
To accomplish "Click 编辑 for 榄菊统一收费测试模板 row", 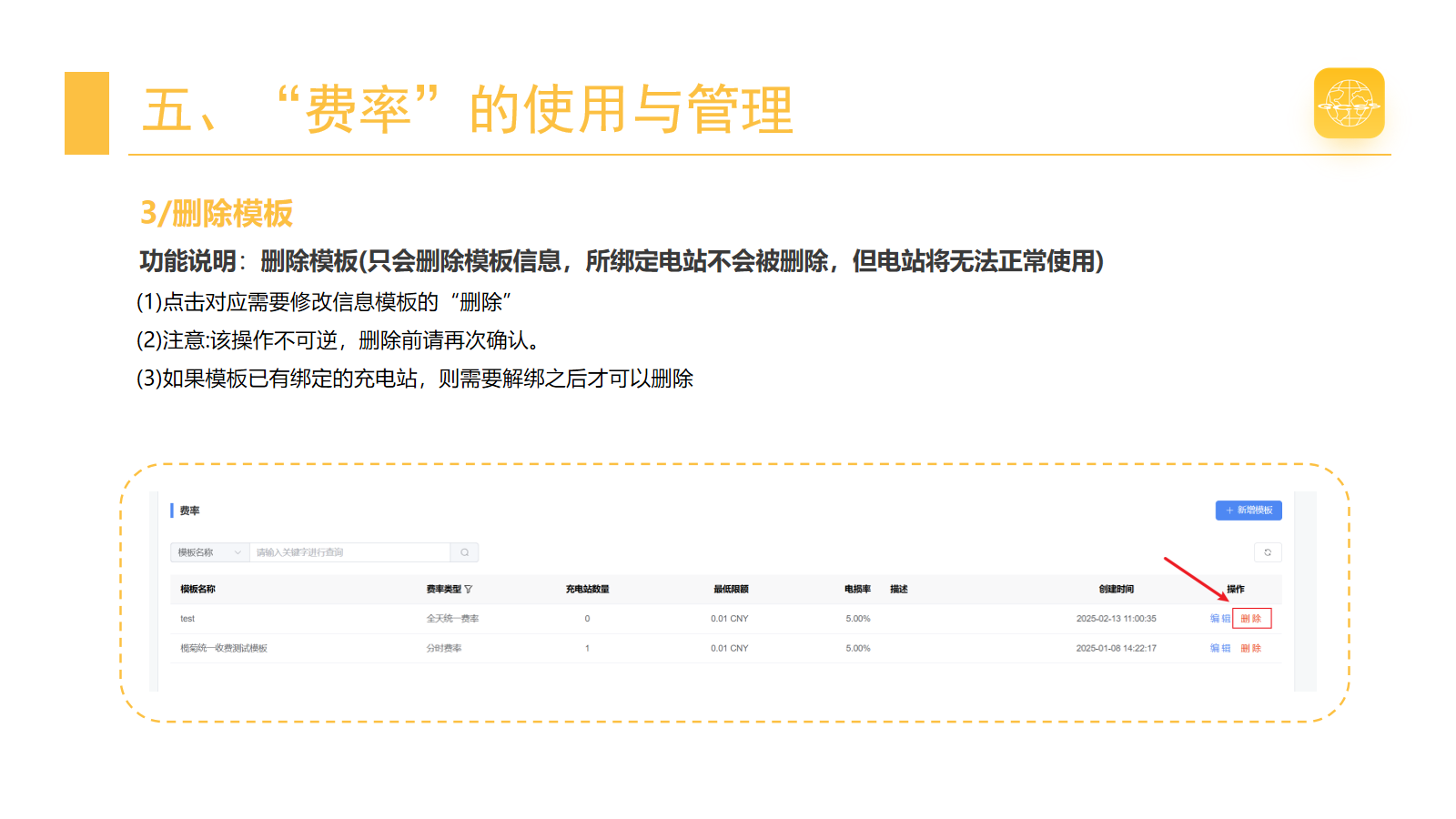I will coord(1219,649).
